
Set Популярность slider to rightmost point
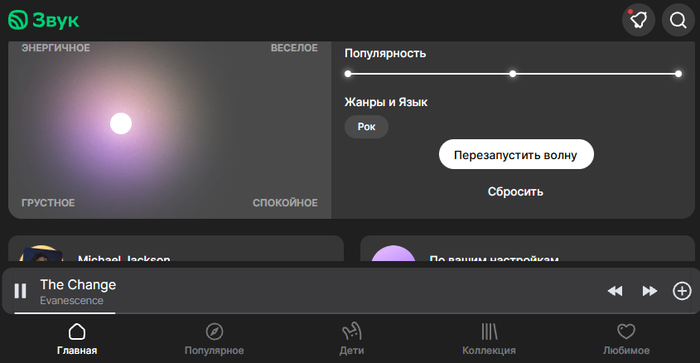(678, 74)
